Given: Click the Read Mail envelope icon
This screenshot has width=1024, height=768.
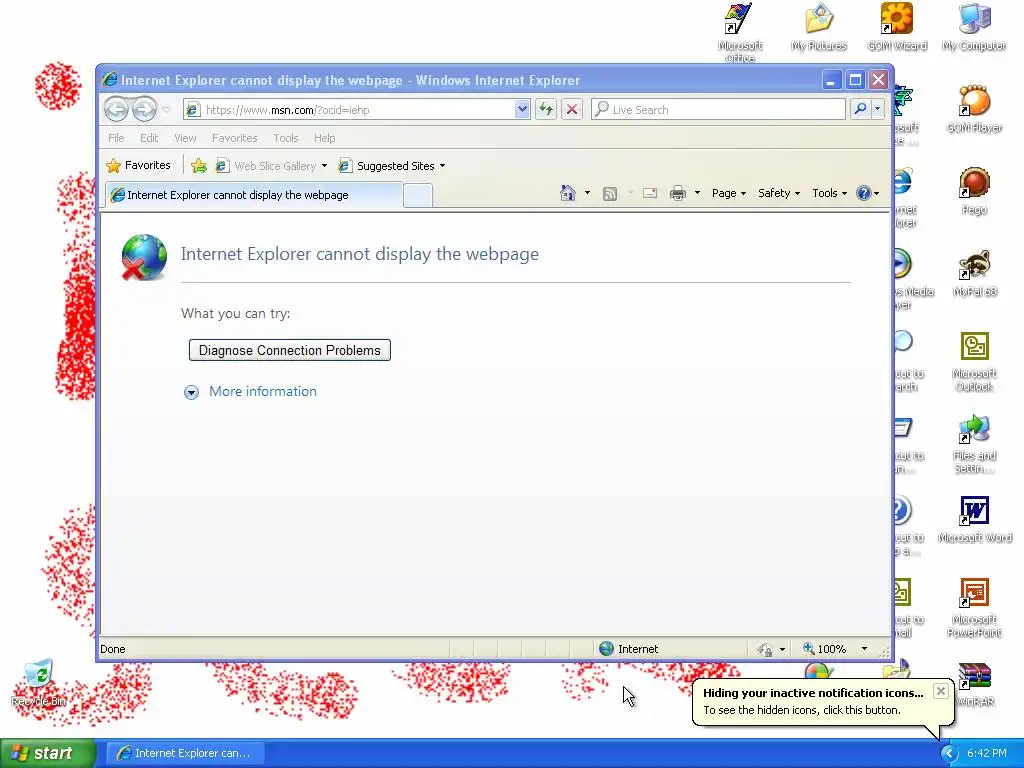Looking at the screenshot, I should [650, 193].
